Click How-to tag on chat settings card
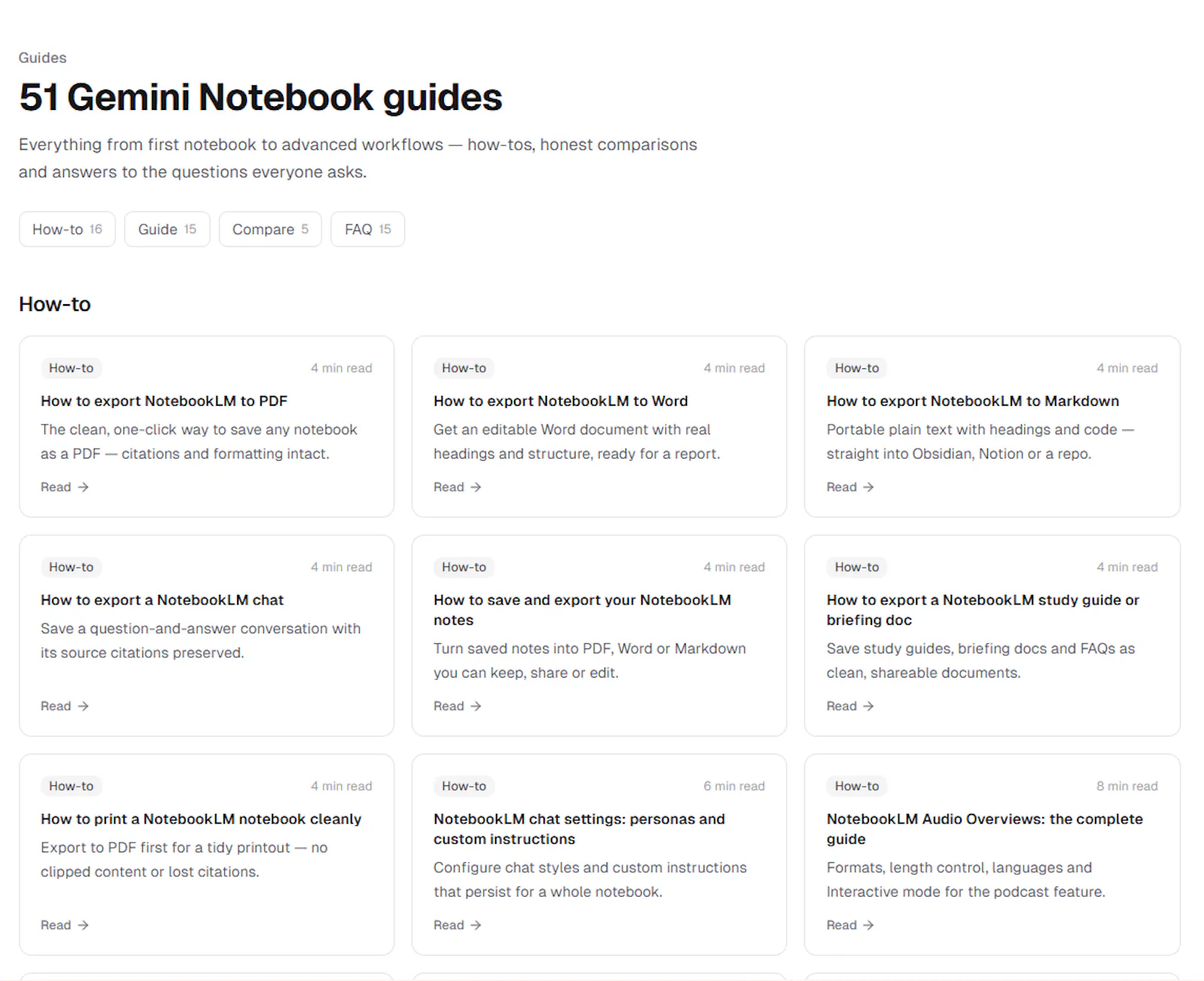 click(464, 786)
